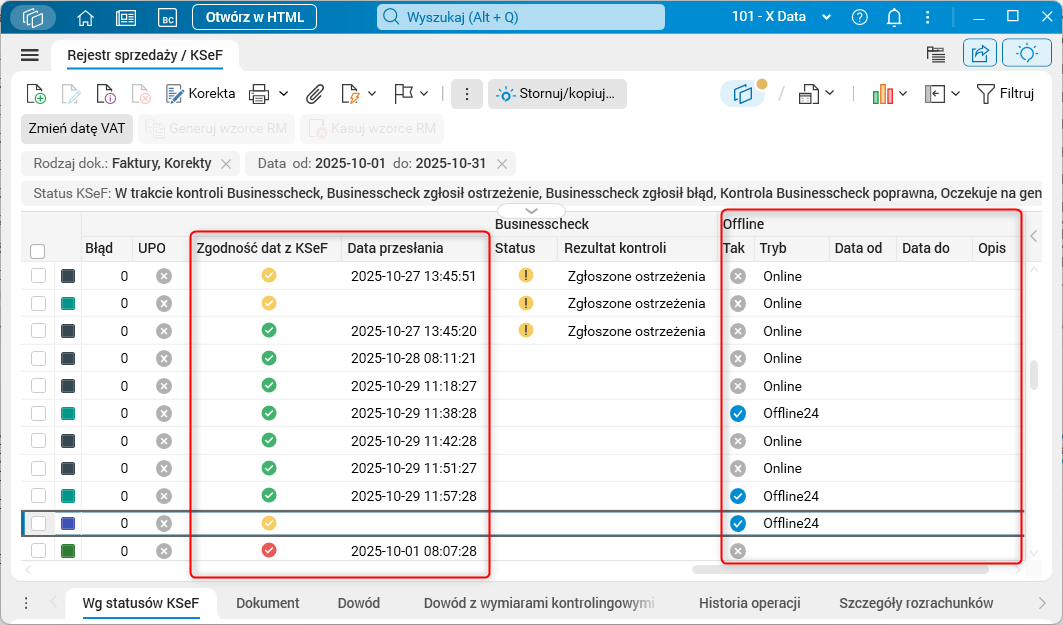Open the home page icon
This screenshot has height=625, width=1063.
click(x=85, y=18)
